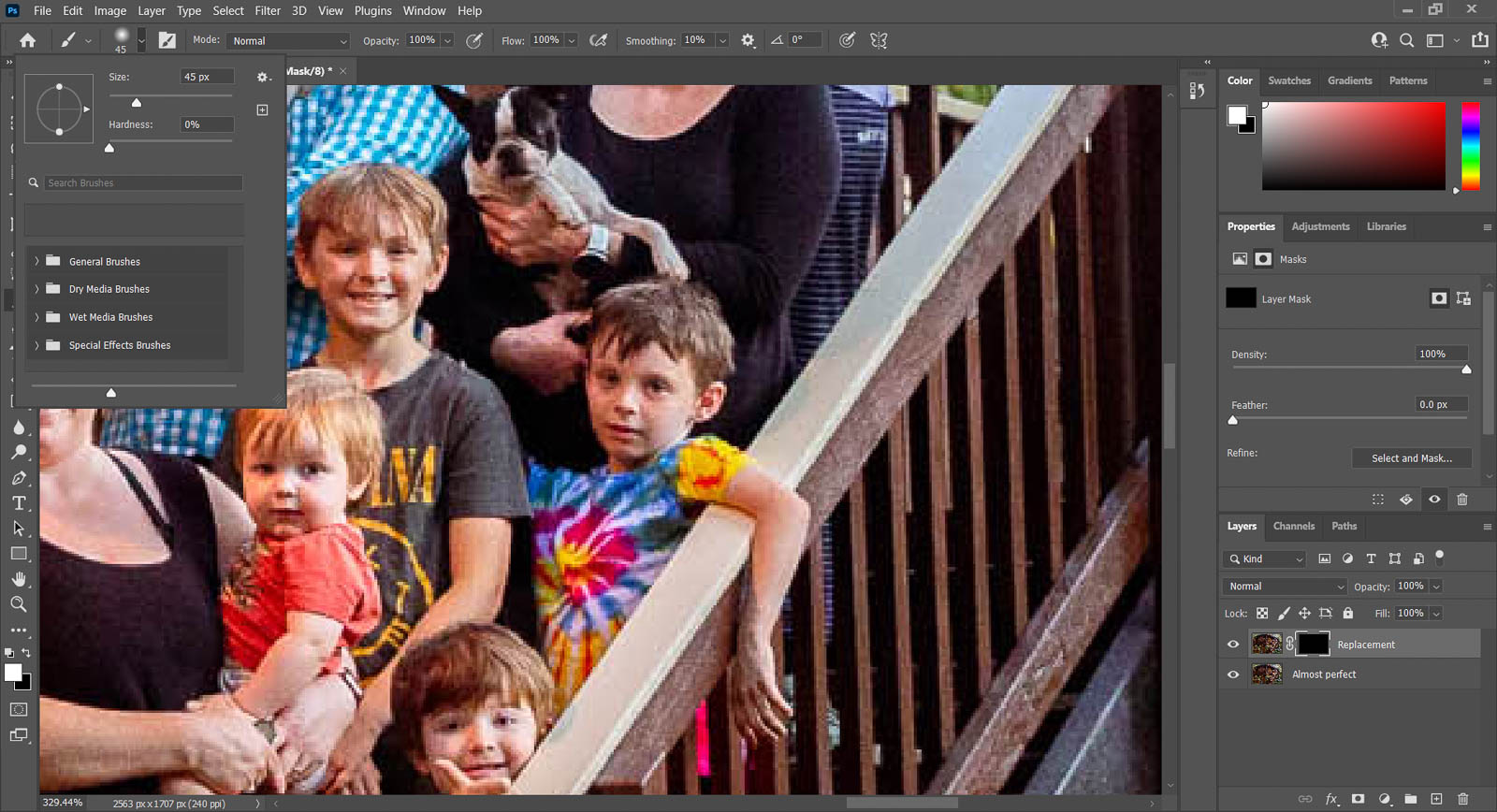Expand the General Brushes folder
This screenshot has height=812, width=1497.
coord(36,262)
